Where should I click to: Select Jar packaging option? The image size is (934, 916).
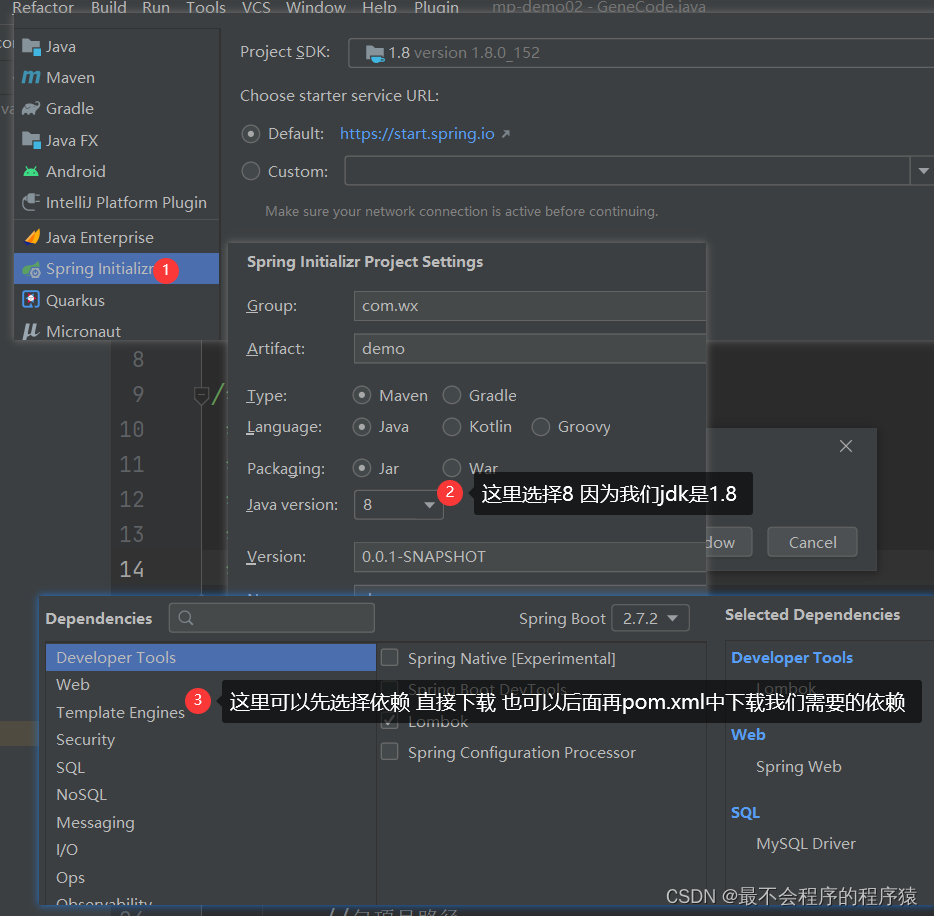362,468
